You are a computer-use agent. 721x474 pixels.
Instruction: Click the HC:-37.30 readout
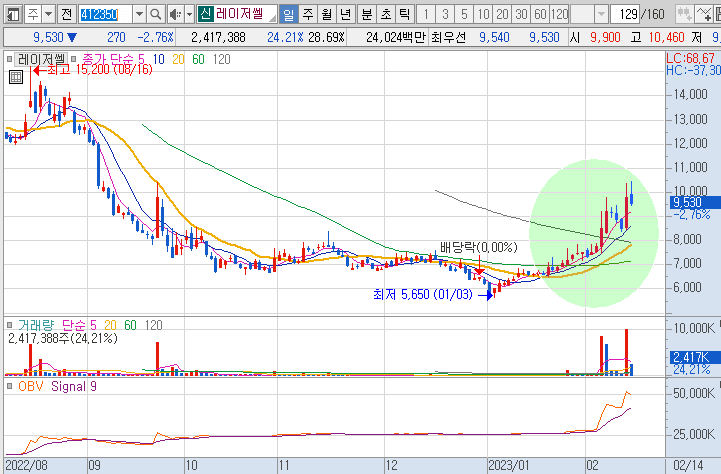tap(693, 70)
